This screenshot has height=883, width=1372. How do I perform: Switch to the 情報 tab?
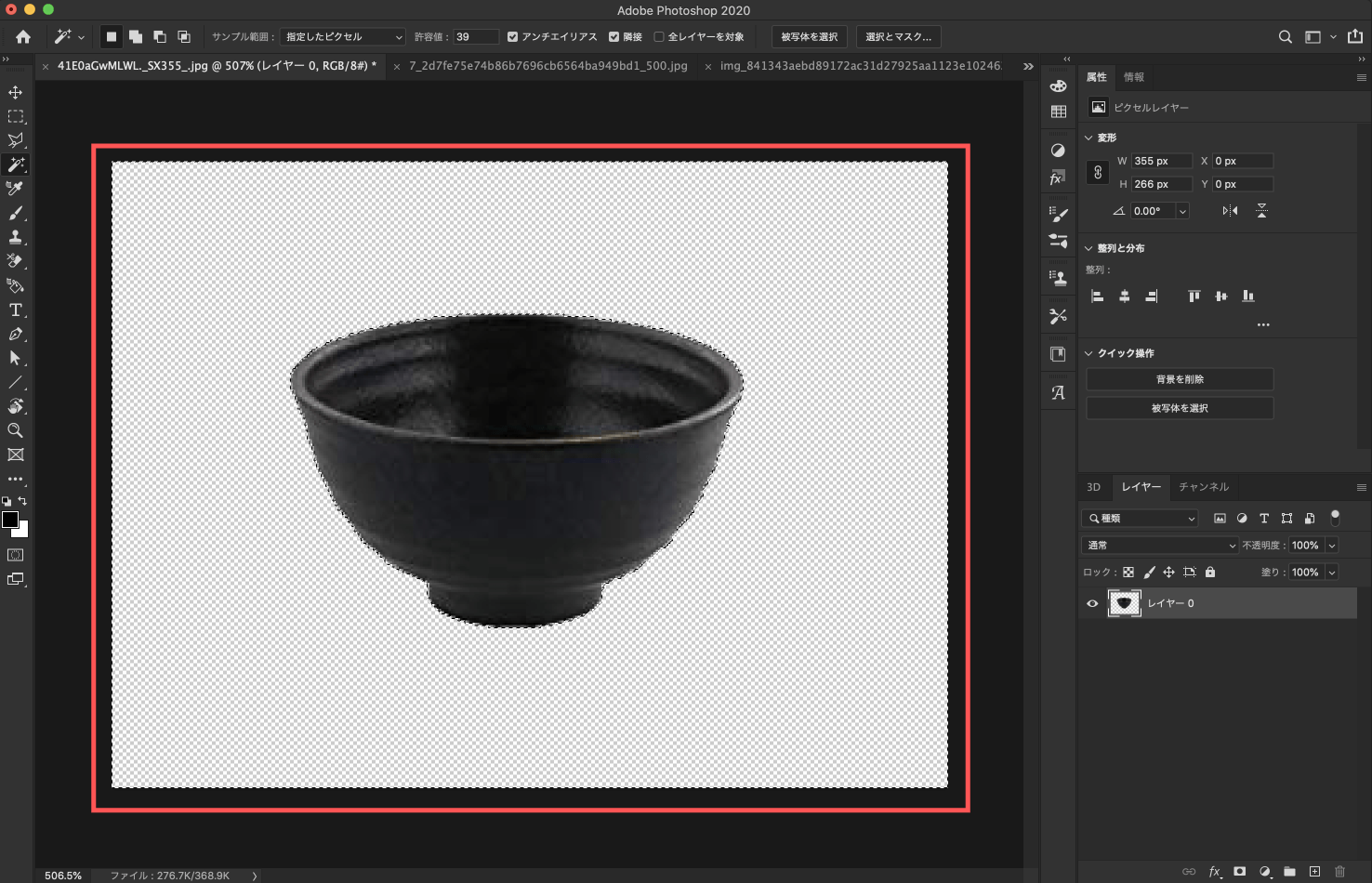pyautogui.click(x=1134, y=77)
